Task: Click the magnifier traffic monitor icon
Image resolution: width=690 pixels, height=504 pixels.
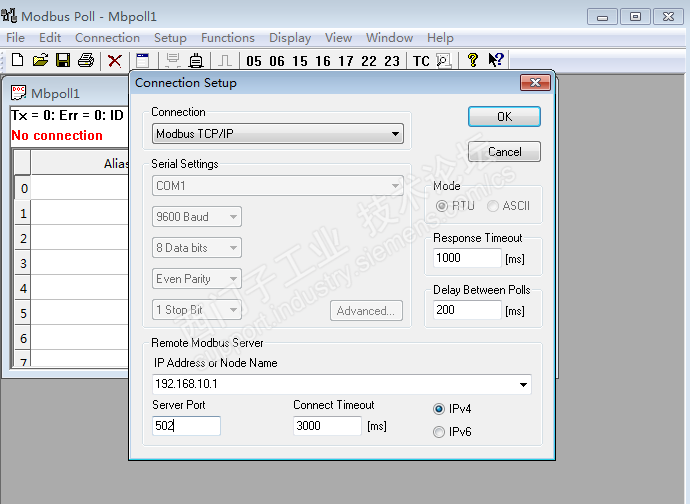Action: point(444,60)
